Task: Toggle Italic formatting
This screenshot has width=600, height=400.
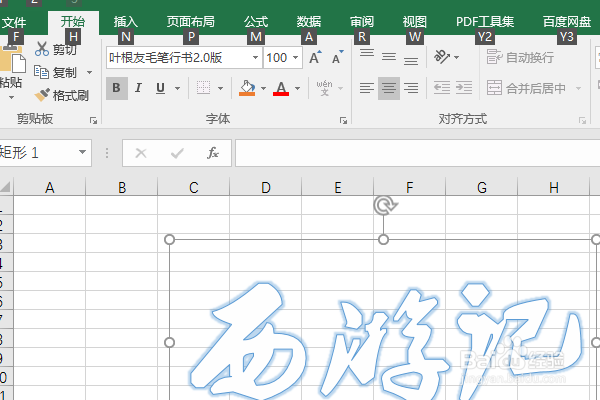Action: [x=139, y=88]
